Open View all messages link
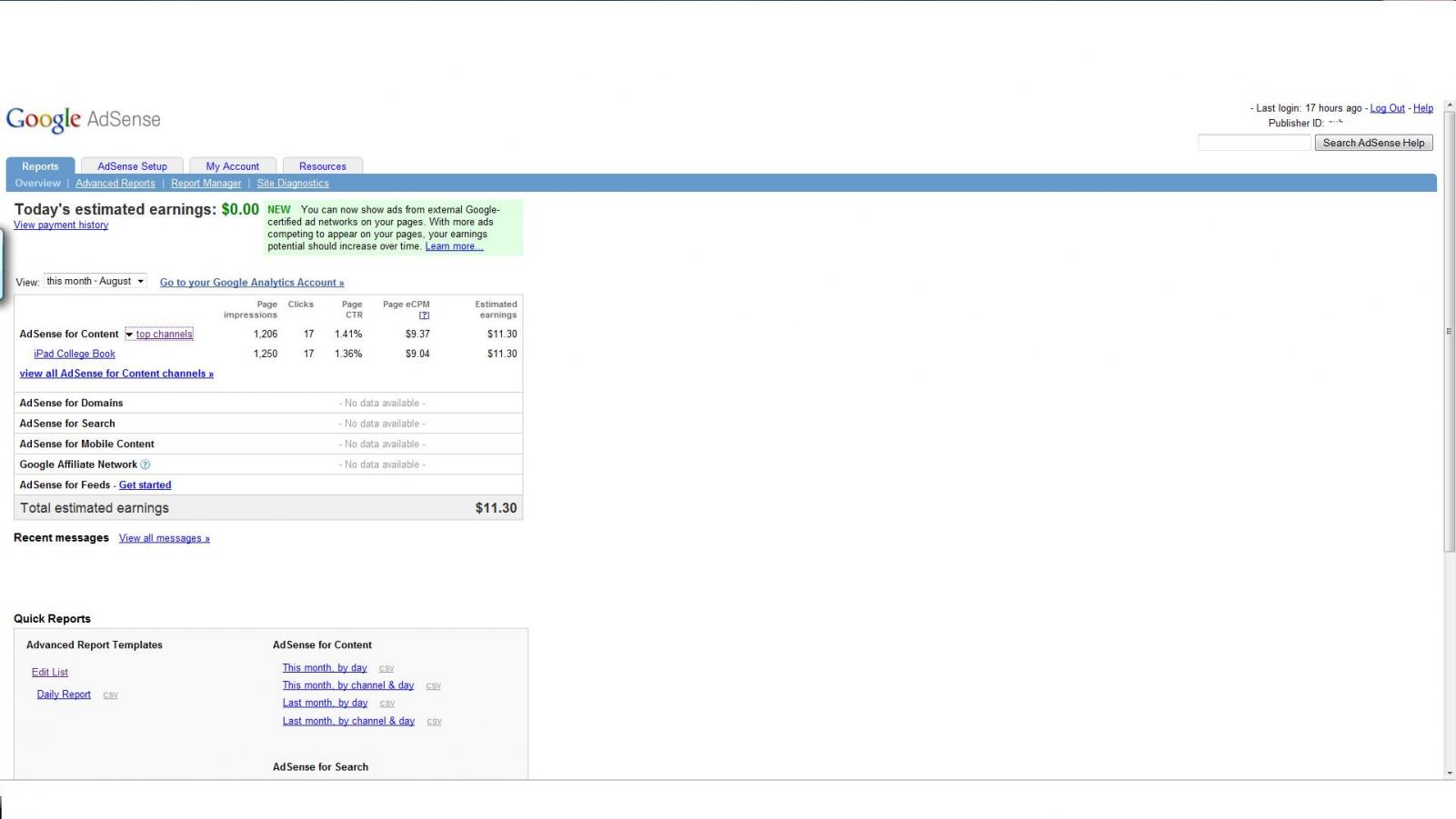This screenshot has height=819, width=1456. (165, 538)
